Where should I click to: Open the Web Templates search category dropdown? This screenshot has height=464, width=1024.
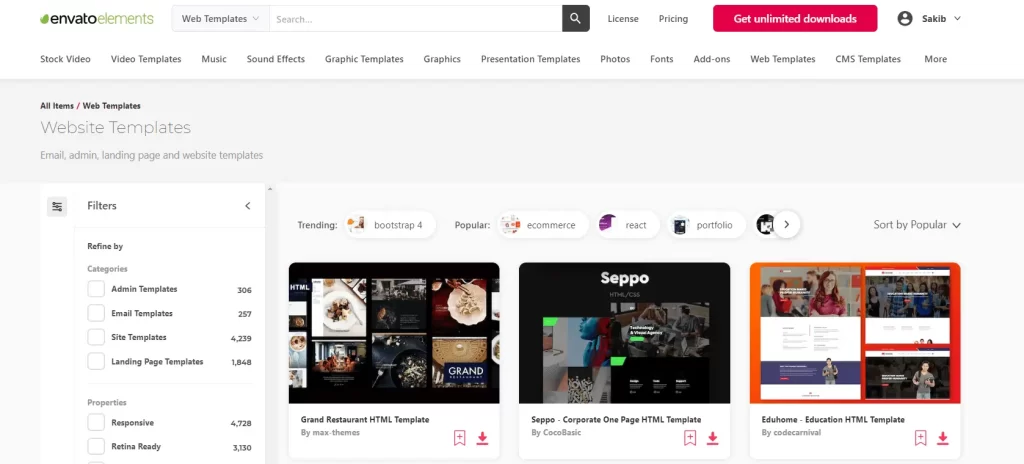click(221, 19)
